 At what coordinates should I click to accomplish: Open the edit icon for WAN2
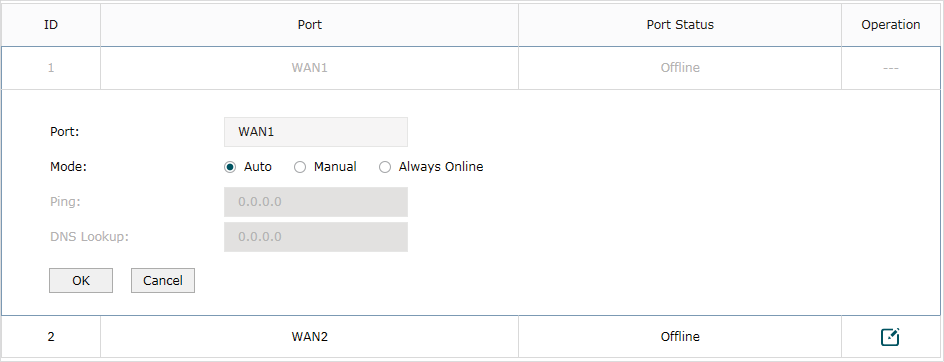pyautogui.click(x=890, y=337)
